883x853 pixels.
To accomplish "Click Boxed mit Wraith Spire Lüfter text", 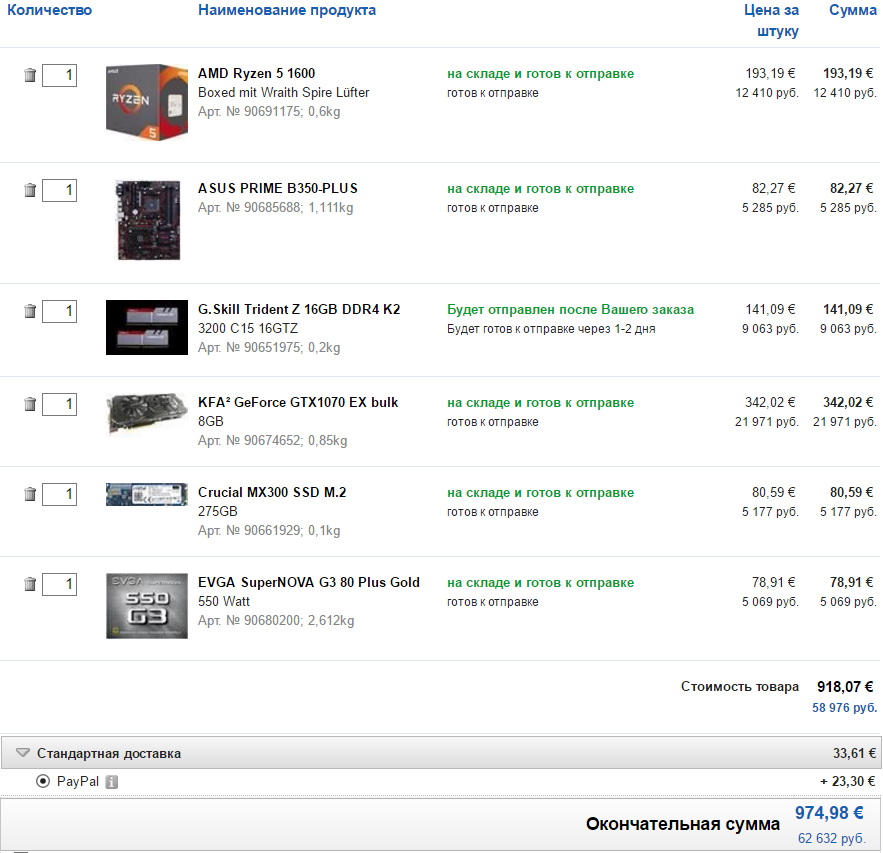I will (x=283, y=92).
